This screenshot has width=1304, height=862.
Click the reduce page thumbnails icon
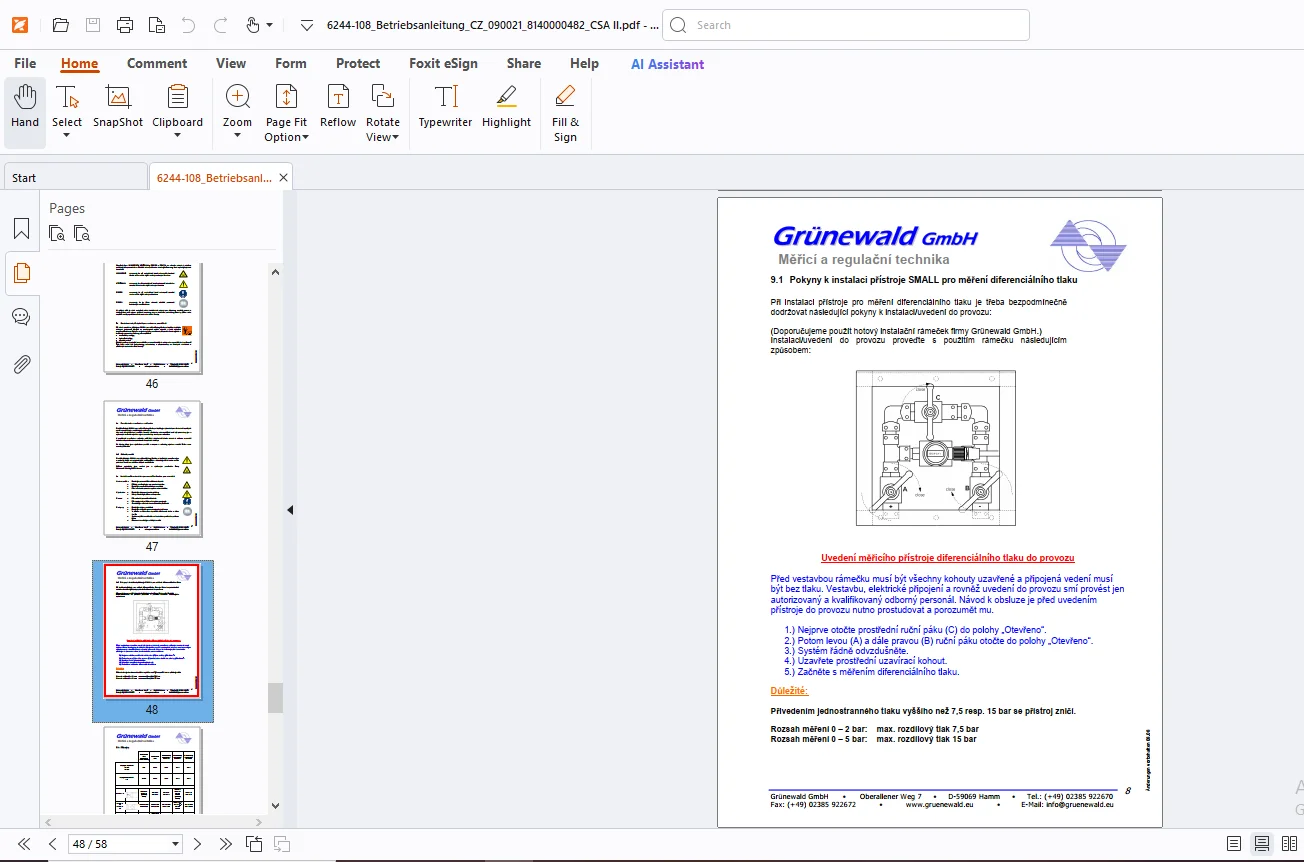pos(82,234)
